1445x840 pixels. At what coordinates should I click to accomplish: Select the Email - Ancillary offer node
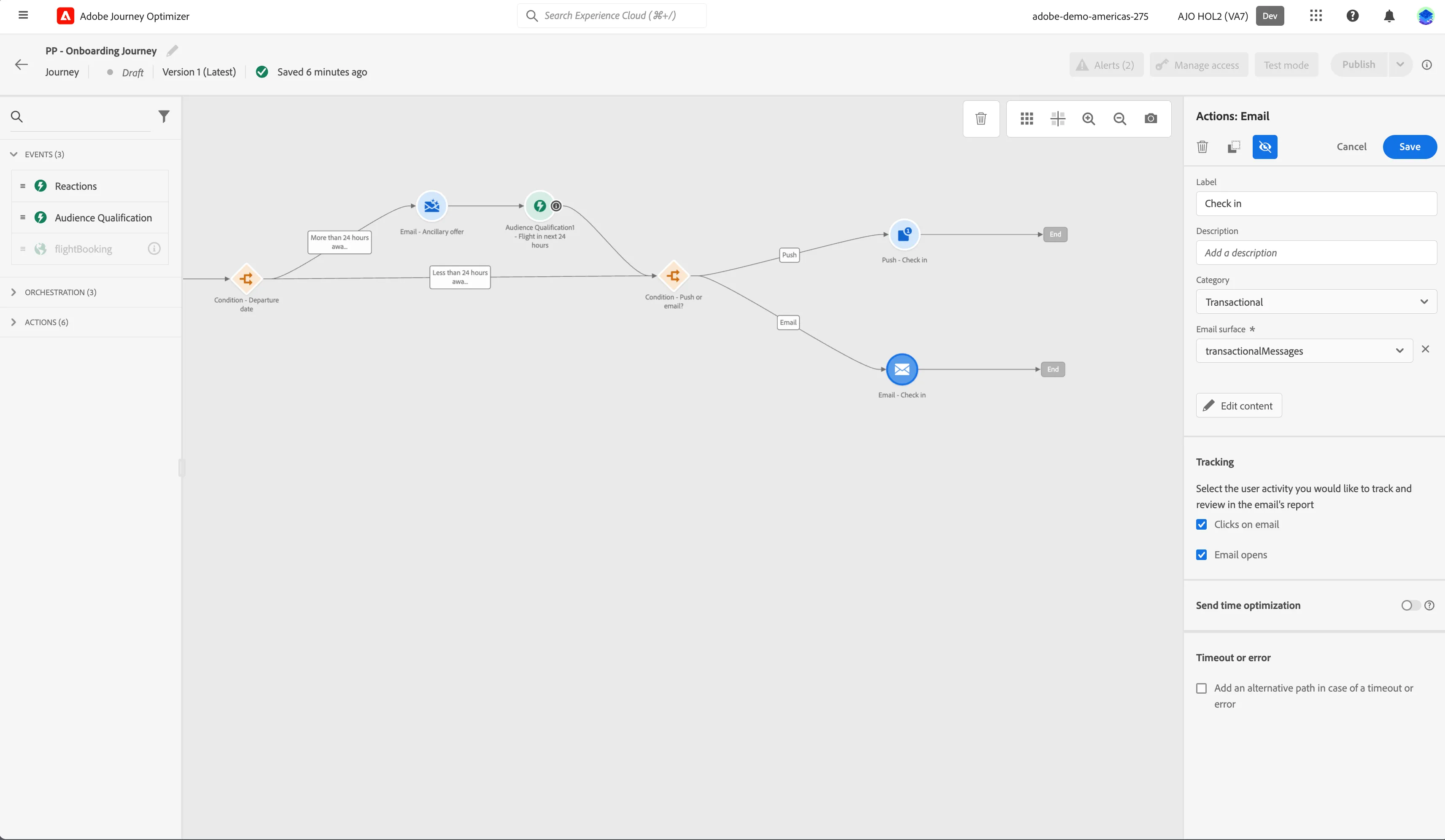(432, 206)
